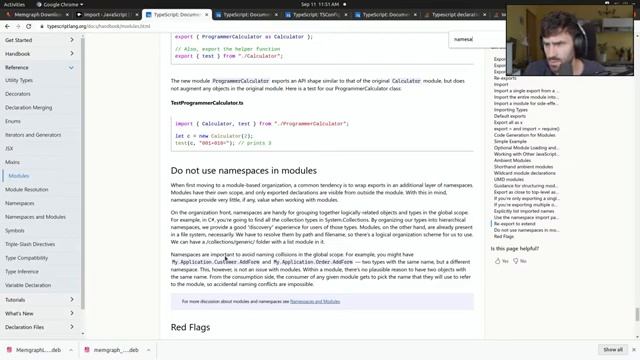Open Type Inference in the sidebar

[22, 272]
